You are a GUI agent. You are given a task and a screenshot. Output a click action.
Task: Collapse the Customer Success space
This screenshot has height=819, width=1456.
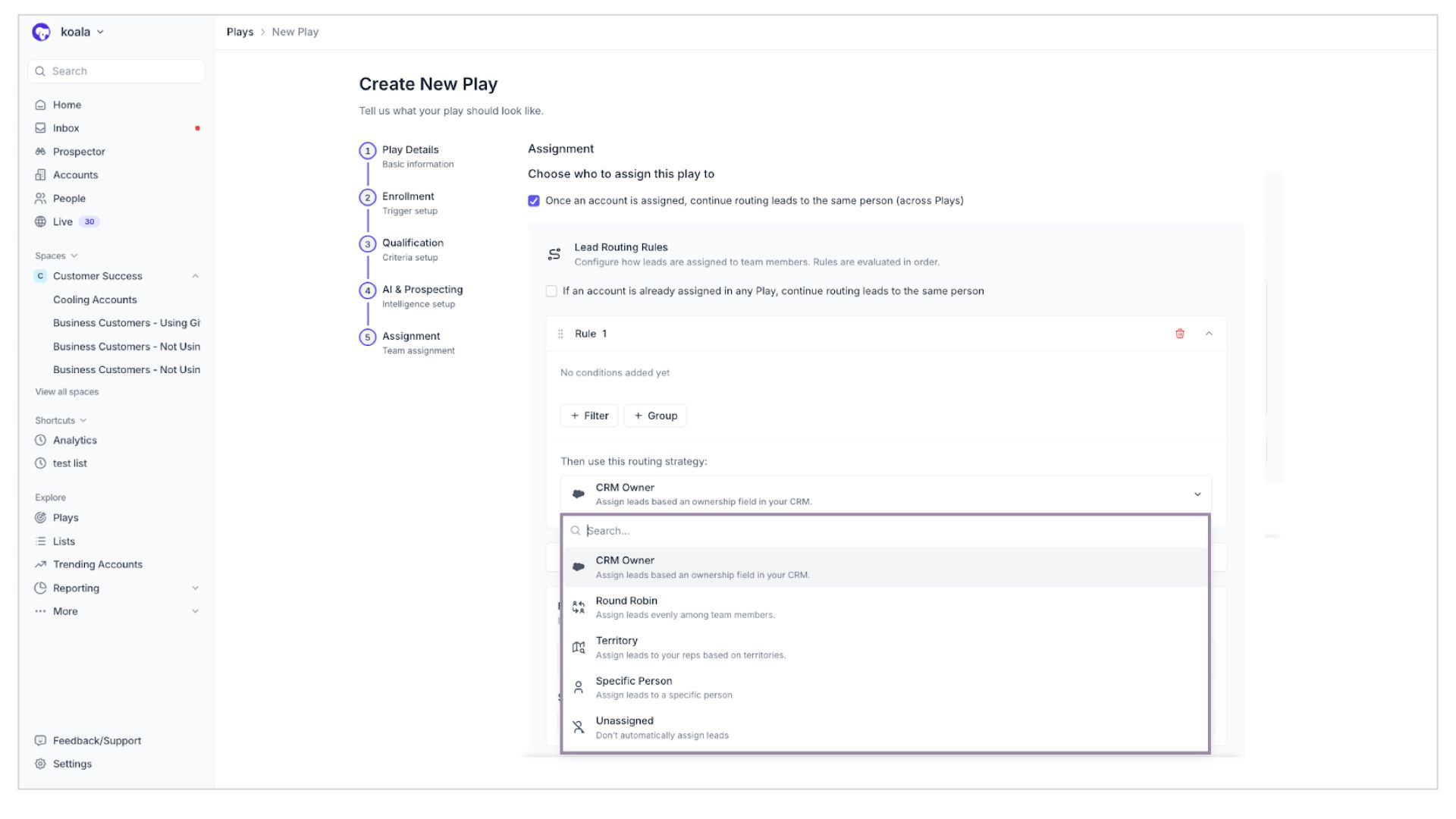tap(195, 276)
